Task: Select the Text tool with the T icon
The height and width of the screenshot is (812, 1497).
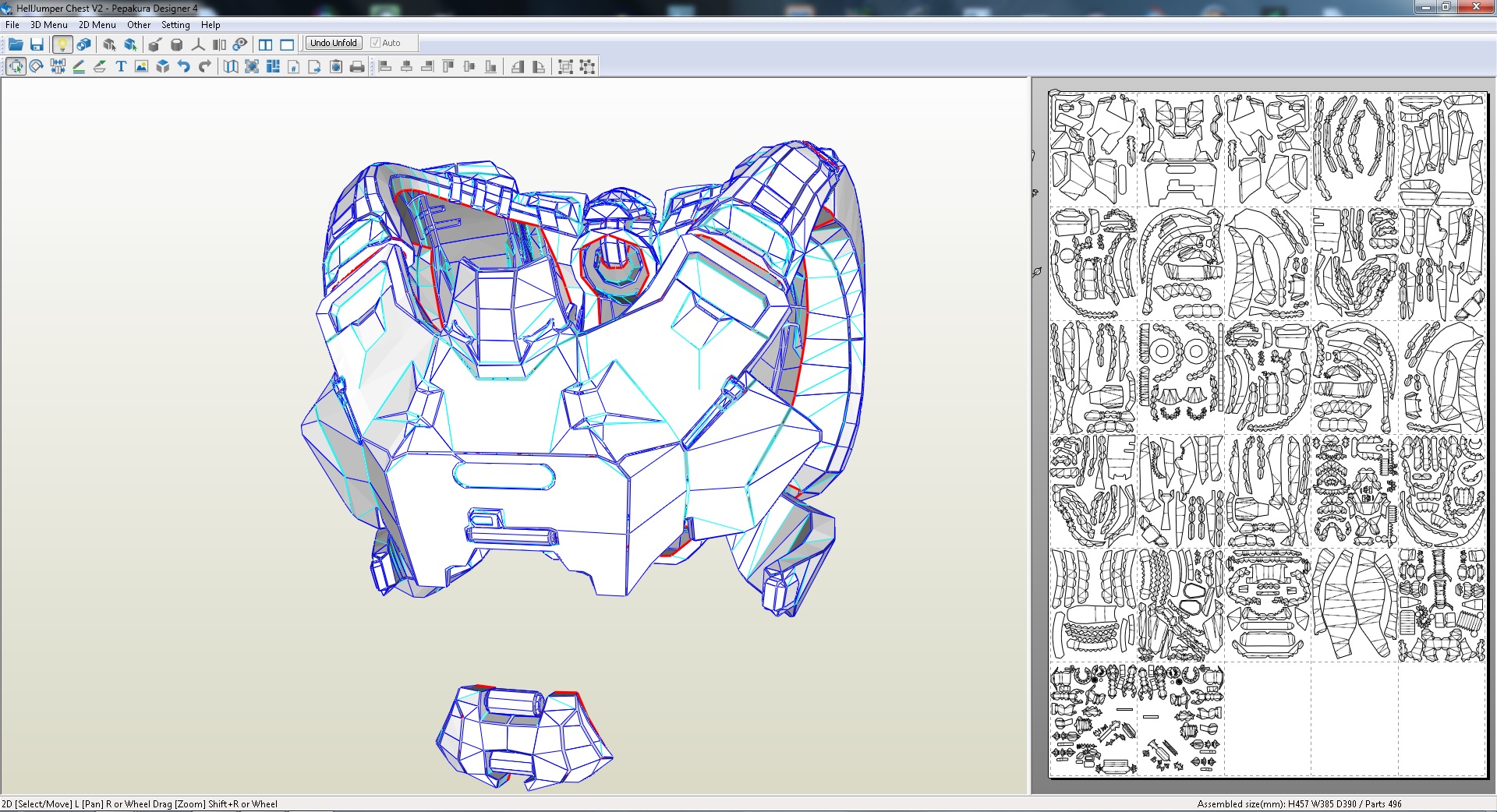Action: (x=121, y=67)
